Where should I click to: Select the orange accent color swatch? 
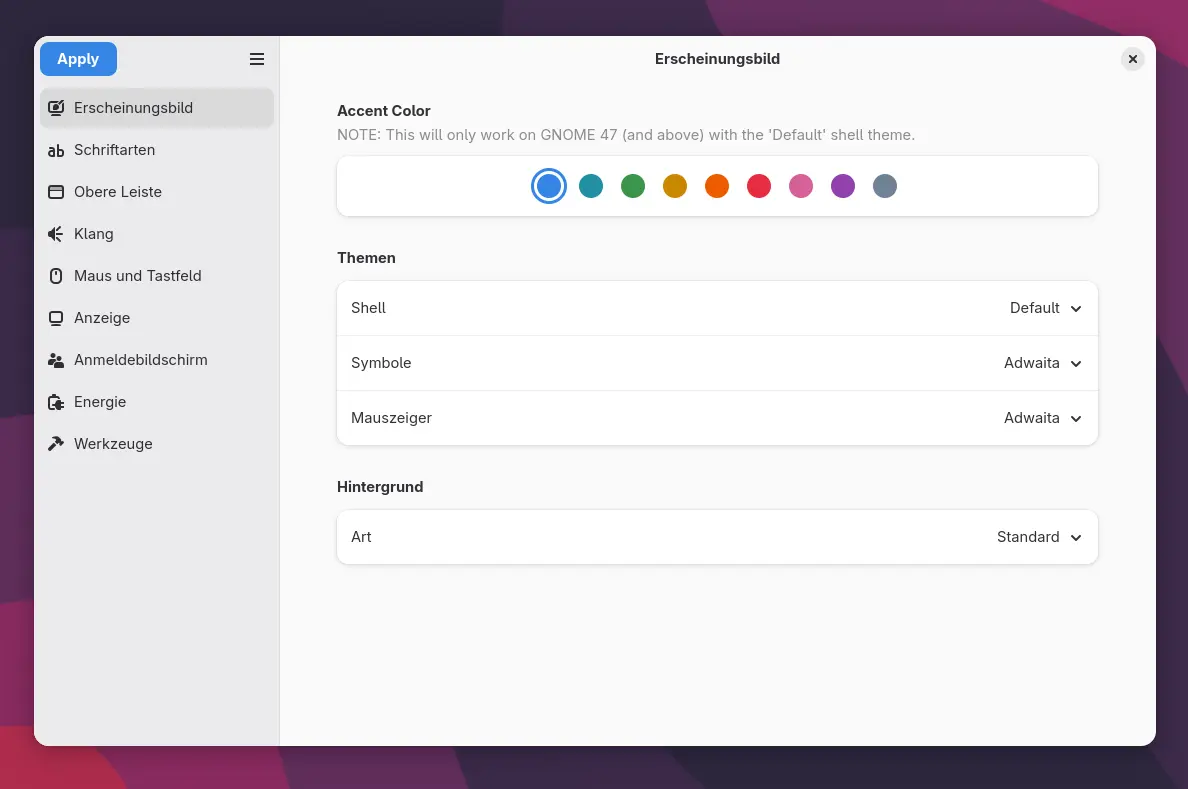(x=717, y=186)
